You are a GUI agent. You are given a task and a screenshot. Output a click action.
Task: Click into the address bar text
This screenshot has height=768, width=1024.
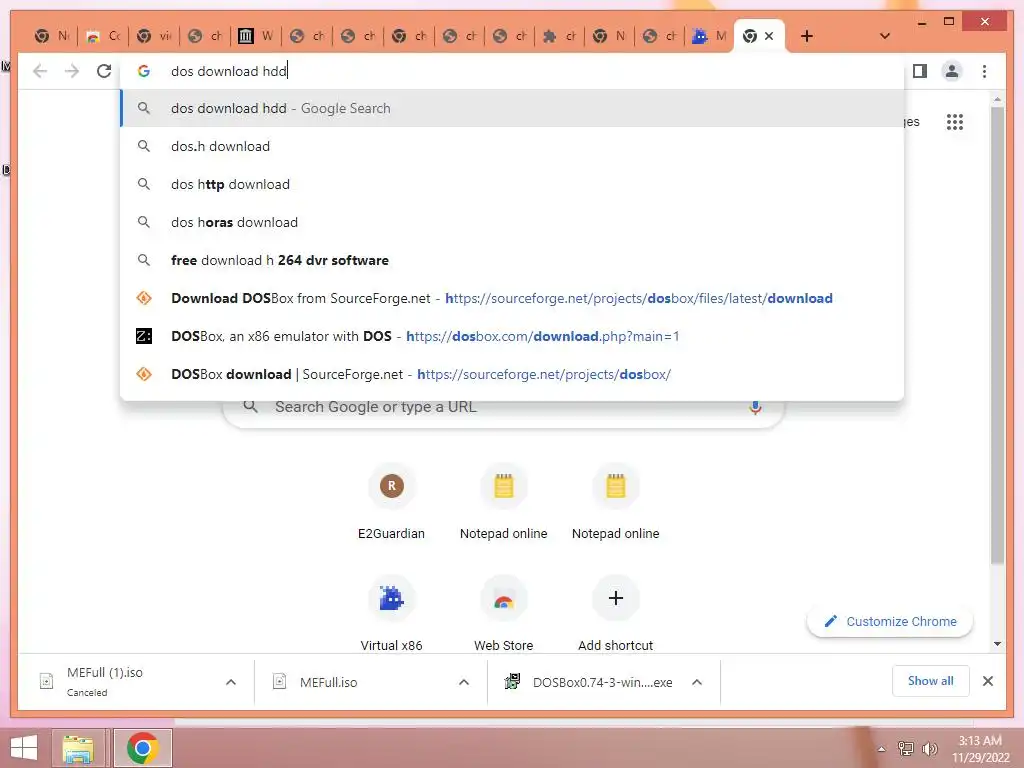pos(229,71)
